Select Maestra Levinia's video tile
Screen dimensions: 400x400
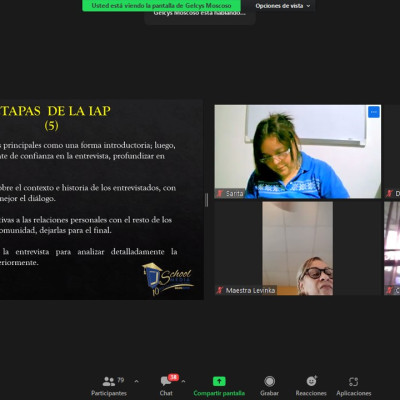point(297,248)
